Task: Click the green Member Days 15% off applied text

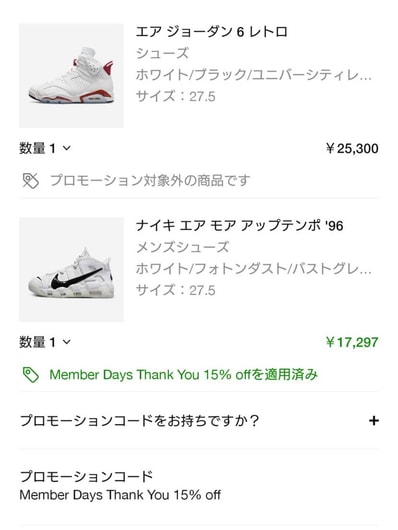Action: pyautogui.click(x=184, y=375)
